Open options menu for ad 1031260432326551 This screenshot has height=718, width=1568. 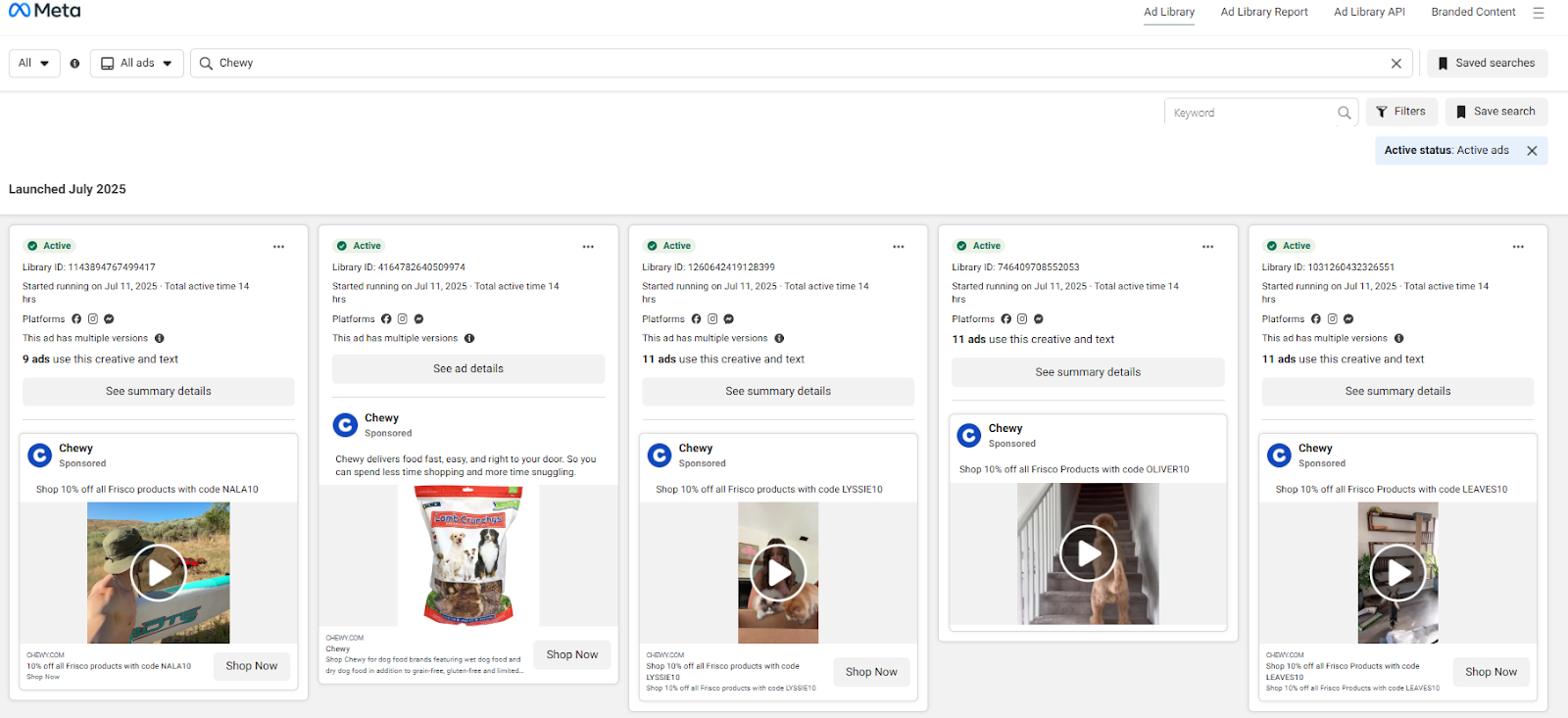pyautogui.click(x=1518, y=247)
